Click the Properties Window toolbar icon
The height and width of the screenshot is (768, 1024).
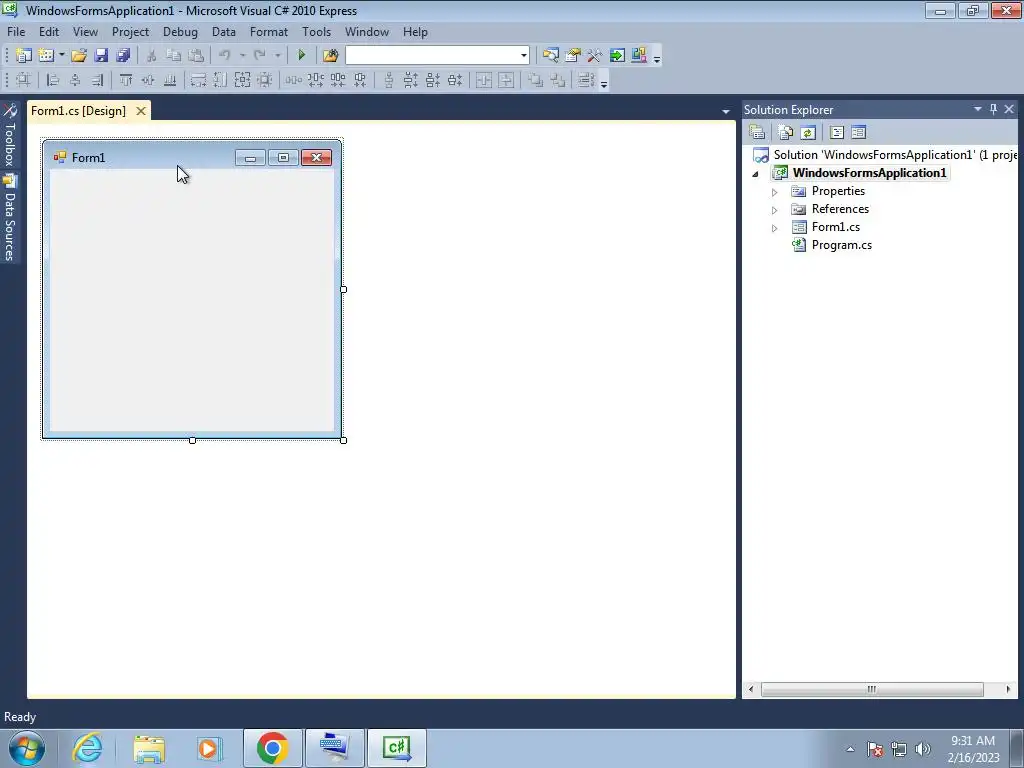point(573,56)
